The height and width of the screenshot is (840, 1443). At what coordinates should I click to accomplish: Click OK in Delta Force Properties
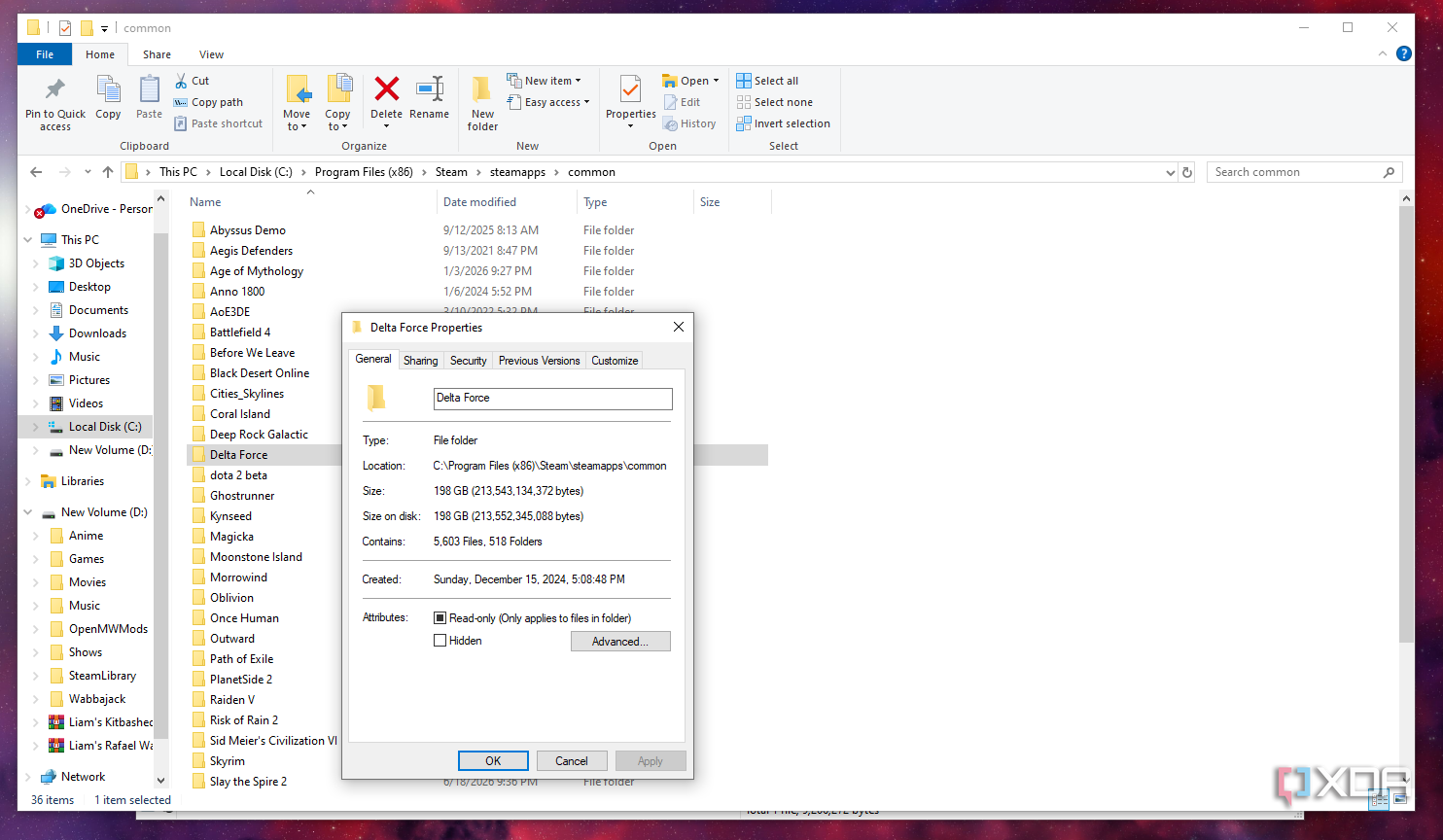coord(493,761)
